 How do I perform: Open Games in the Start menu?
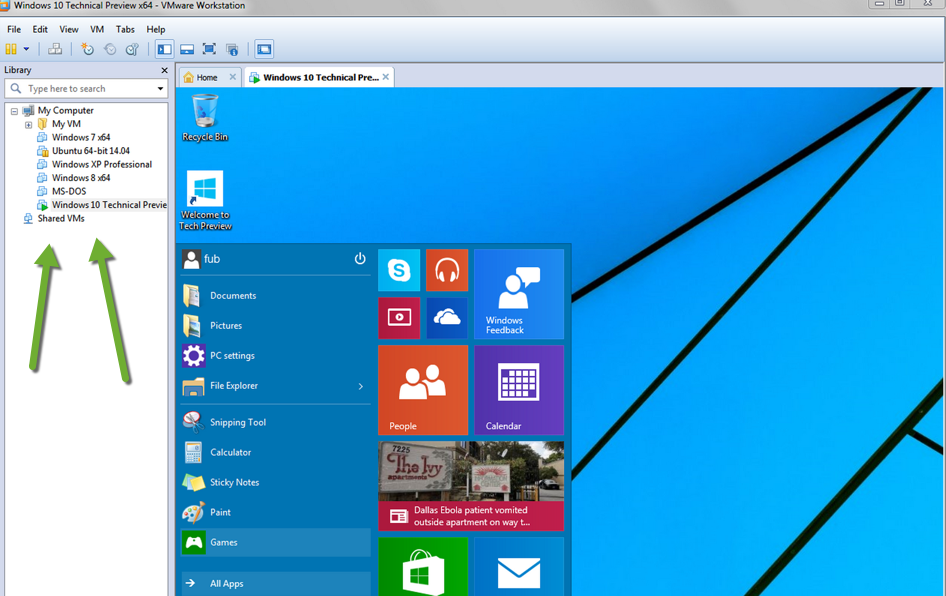click(276, 542)
